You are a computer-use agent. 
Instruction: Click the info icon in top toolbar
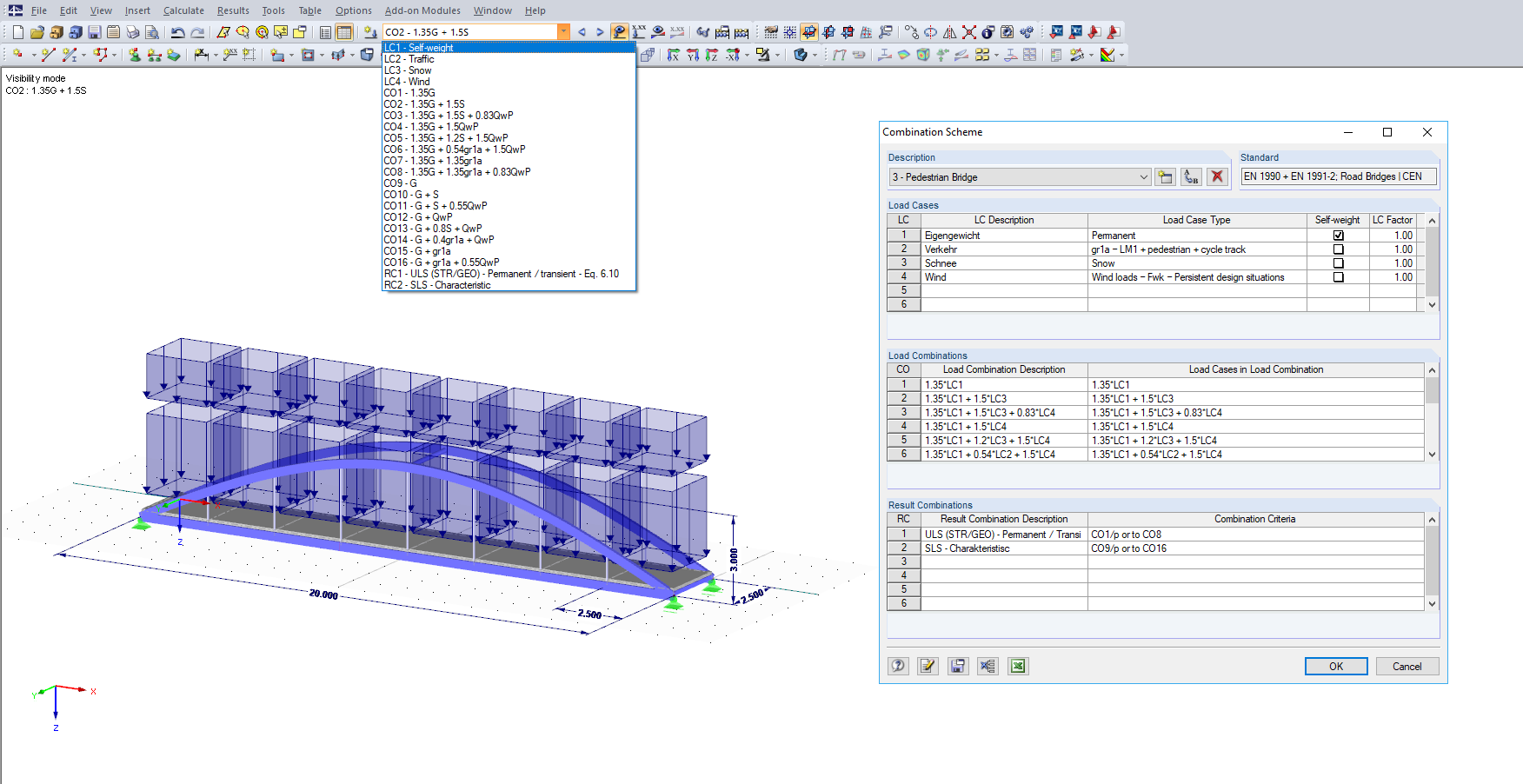(x=988, y=32)
